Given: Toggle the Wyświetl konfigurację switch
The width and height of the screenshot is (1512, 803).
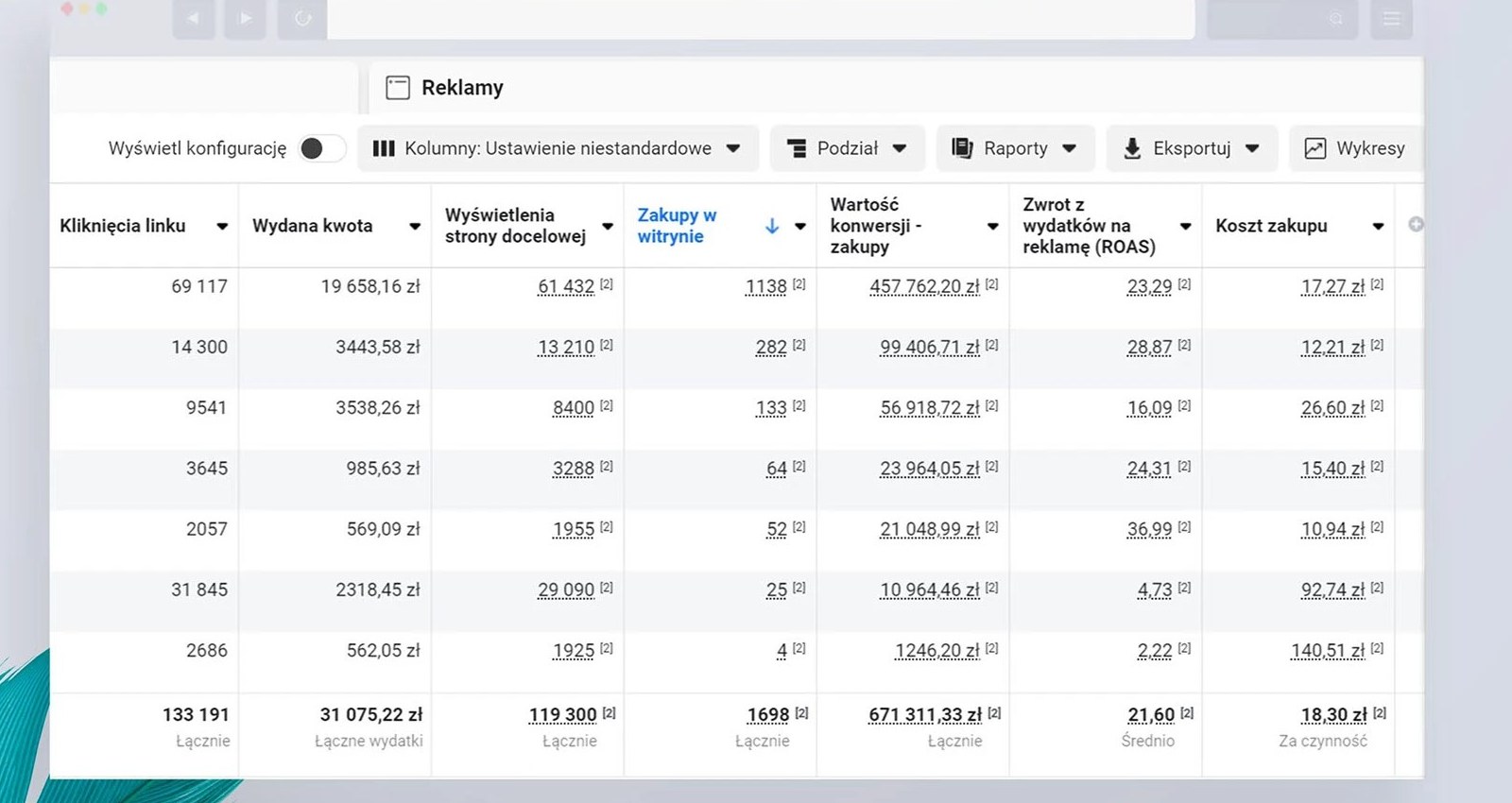Looking at the screenshot, I should point(321,148).
